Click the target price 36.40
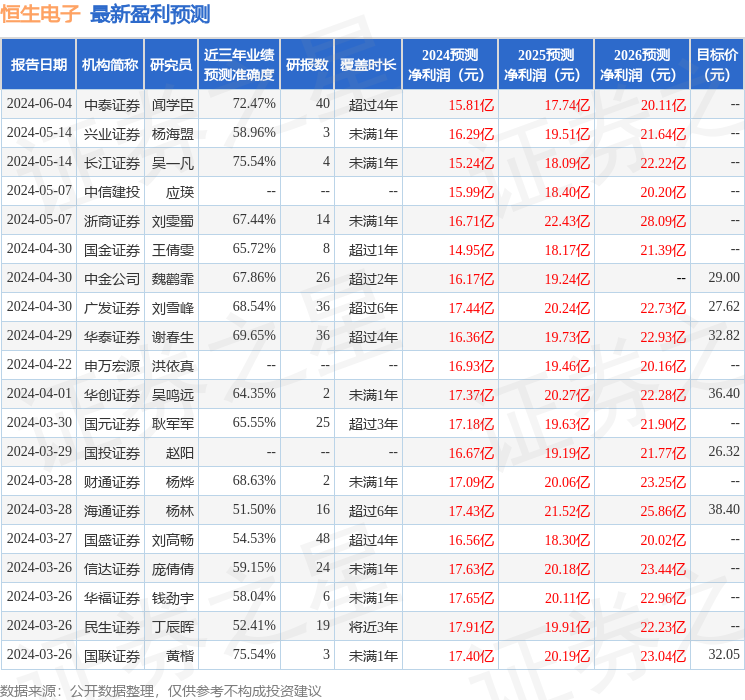Image resolution: width=745 pixels, height=700 pixels. coord(724,393)
